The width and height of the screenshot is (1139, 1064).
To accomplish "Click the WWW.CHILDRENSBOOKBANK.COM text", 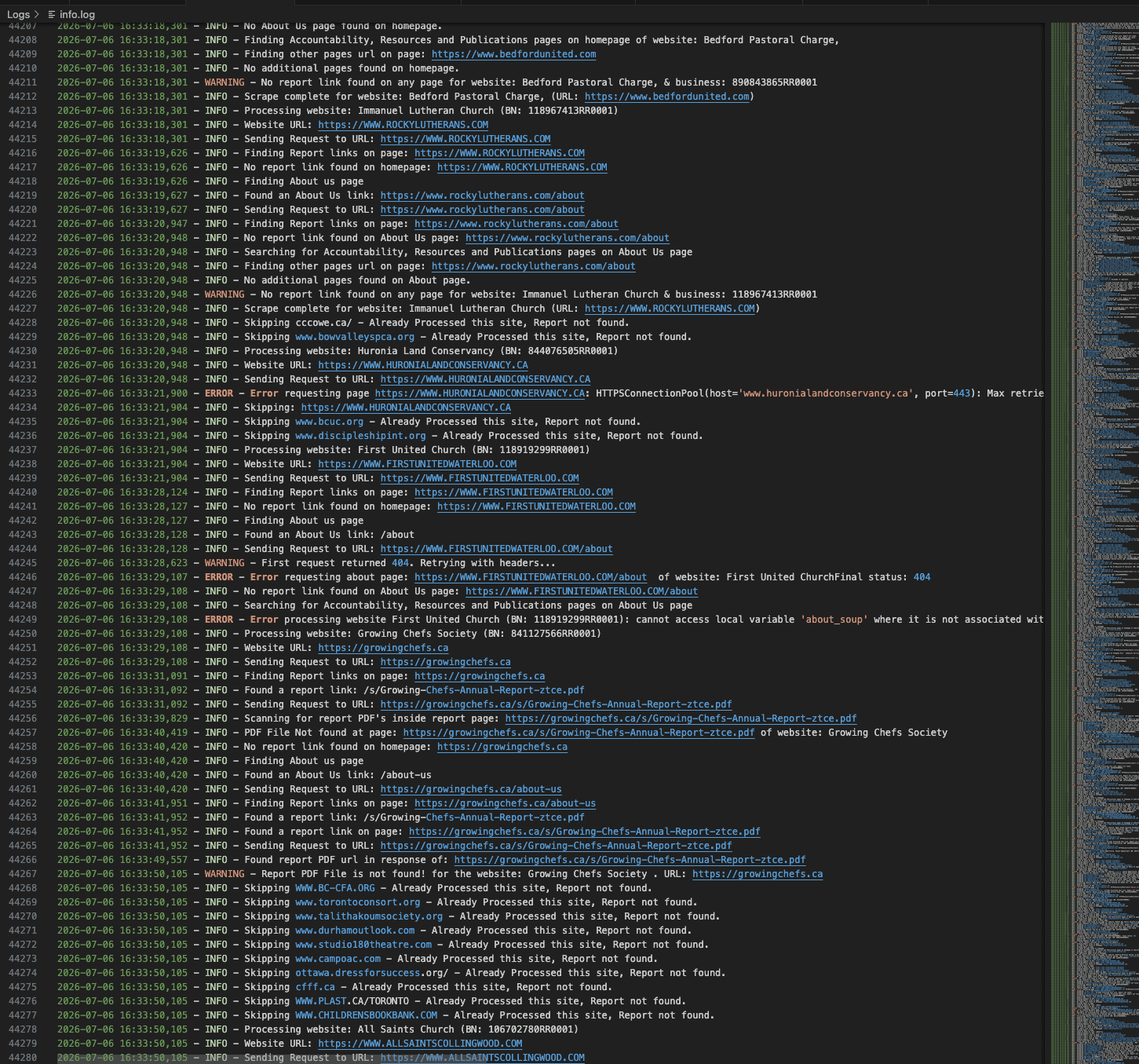I will (367, 1015).
